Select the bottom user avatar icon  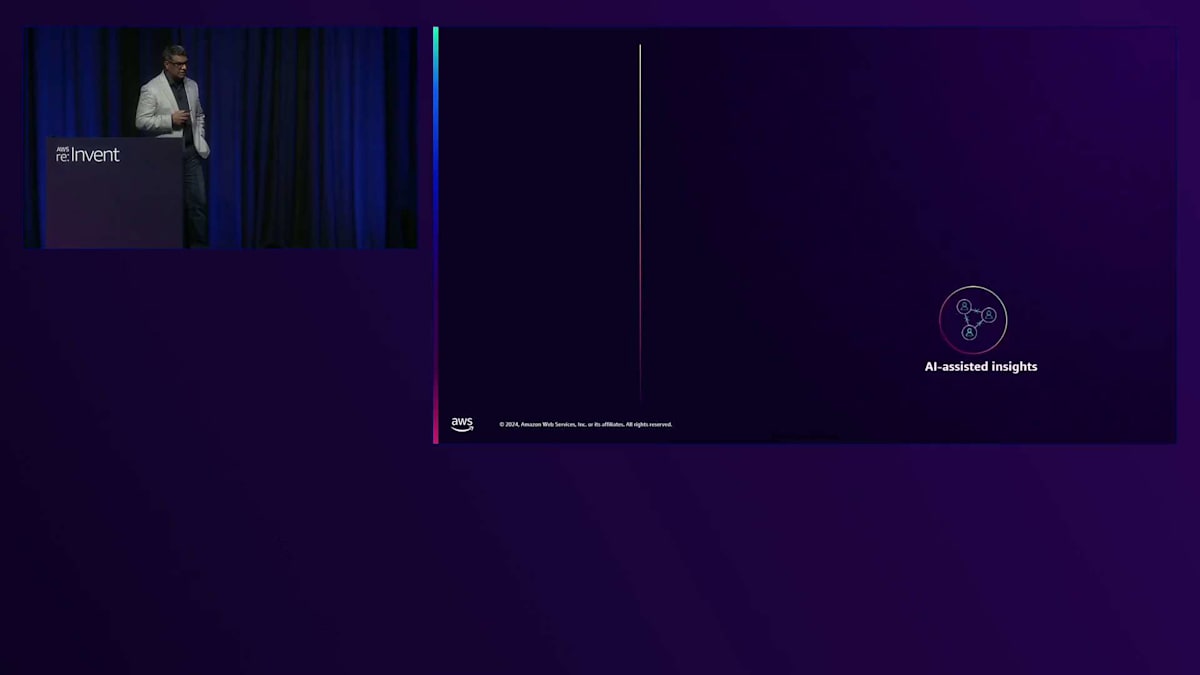[x=970, y=332]
